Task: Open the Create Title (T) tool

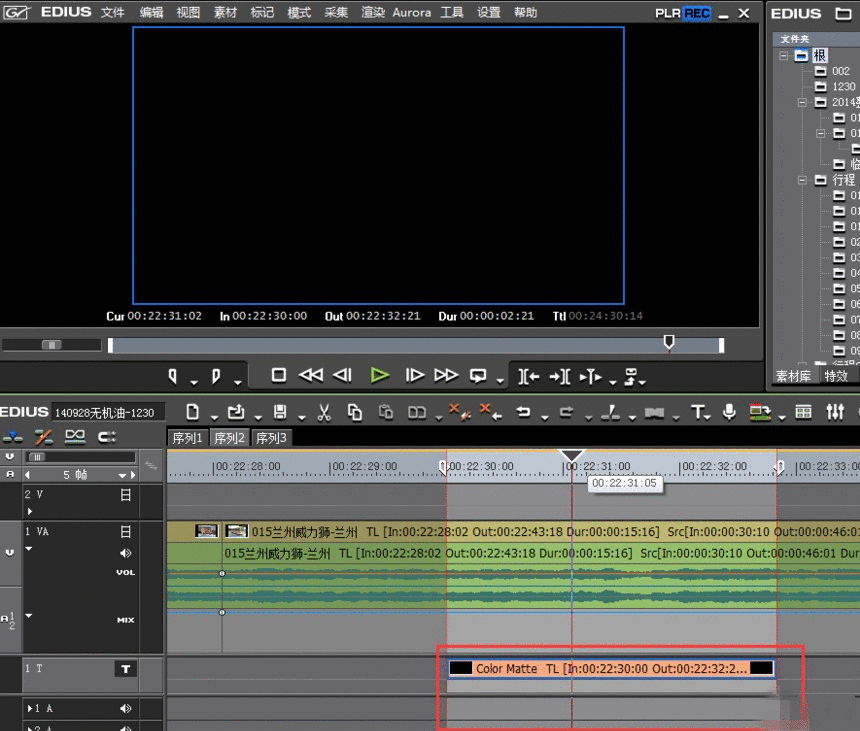Action: 698,412
